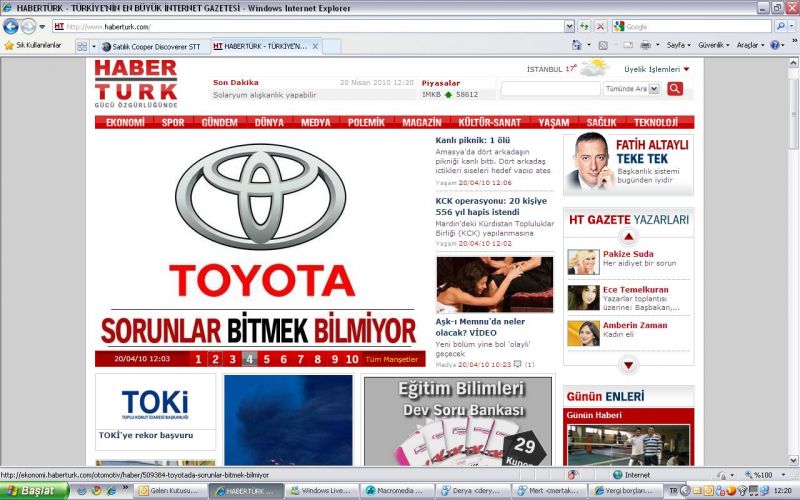800x500 pixels.
Task: Open Quick Tabs view
Action: [x=82, y=46]
